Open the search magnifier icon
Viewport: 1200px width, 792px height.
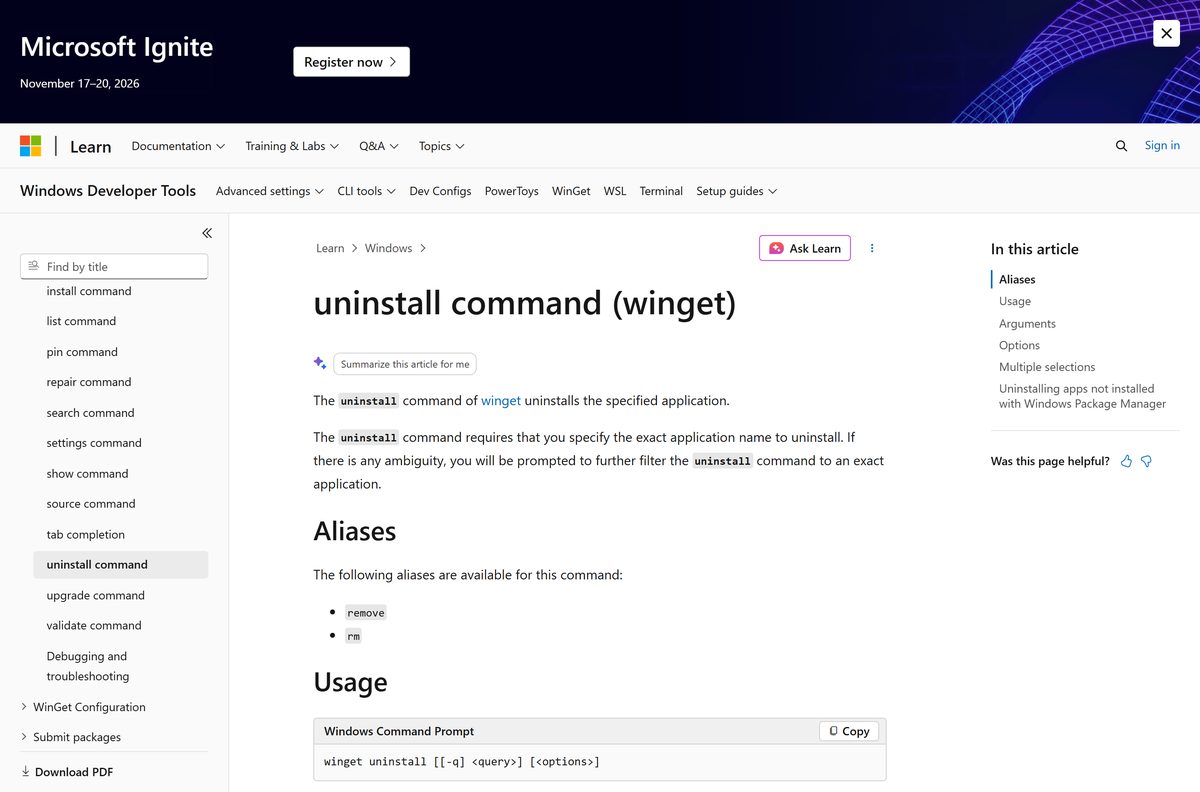pos(1121,146)
